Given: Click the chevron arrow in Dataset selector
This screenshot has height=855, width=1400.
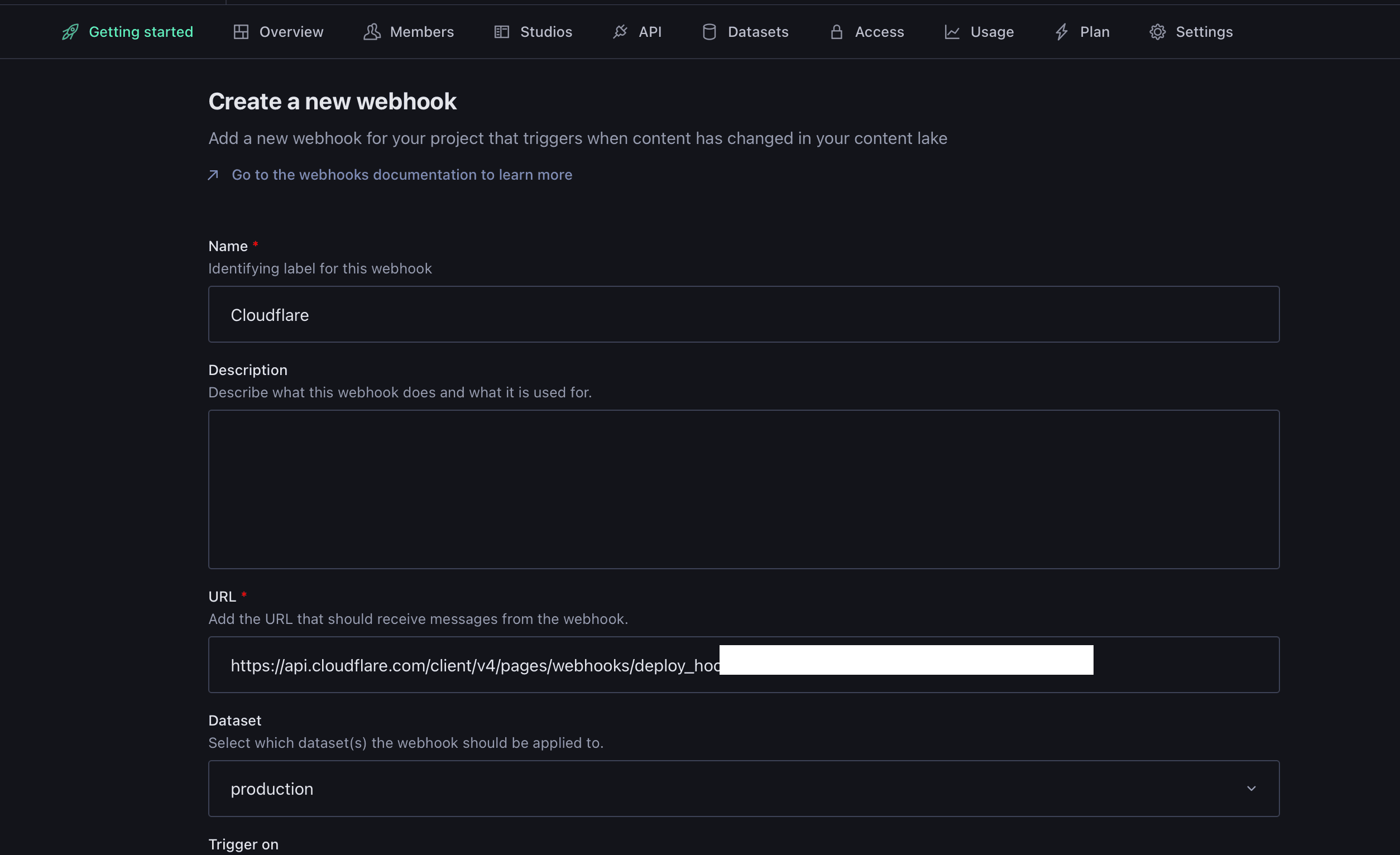Looking at the screenshot, I should pyautogui.click(x=1251, y=789).
